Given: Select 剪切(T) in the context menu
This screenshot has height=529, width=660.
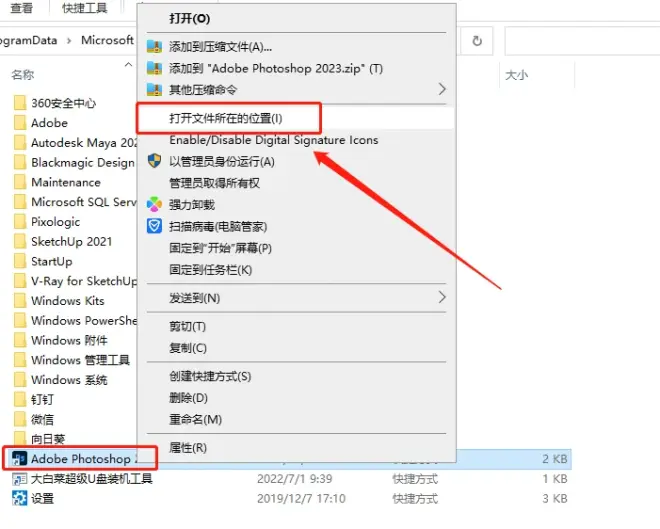Looking at the screenshot, I should [x=187, y=326].
